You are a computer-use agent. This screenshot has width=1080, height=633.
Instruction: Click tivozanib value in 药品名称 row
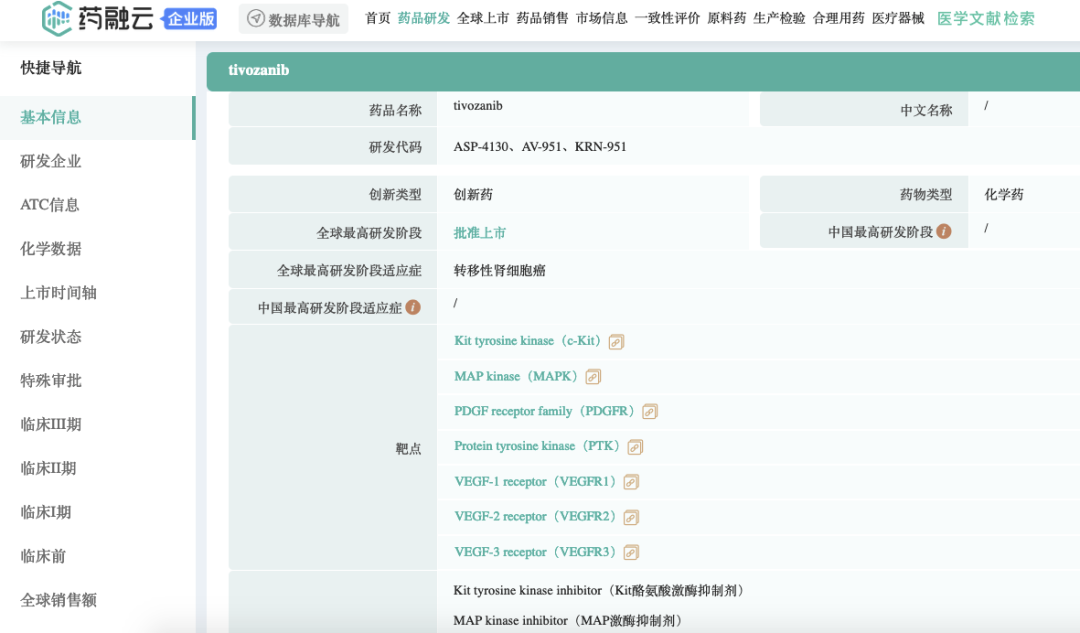click(477, 106)
